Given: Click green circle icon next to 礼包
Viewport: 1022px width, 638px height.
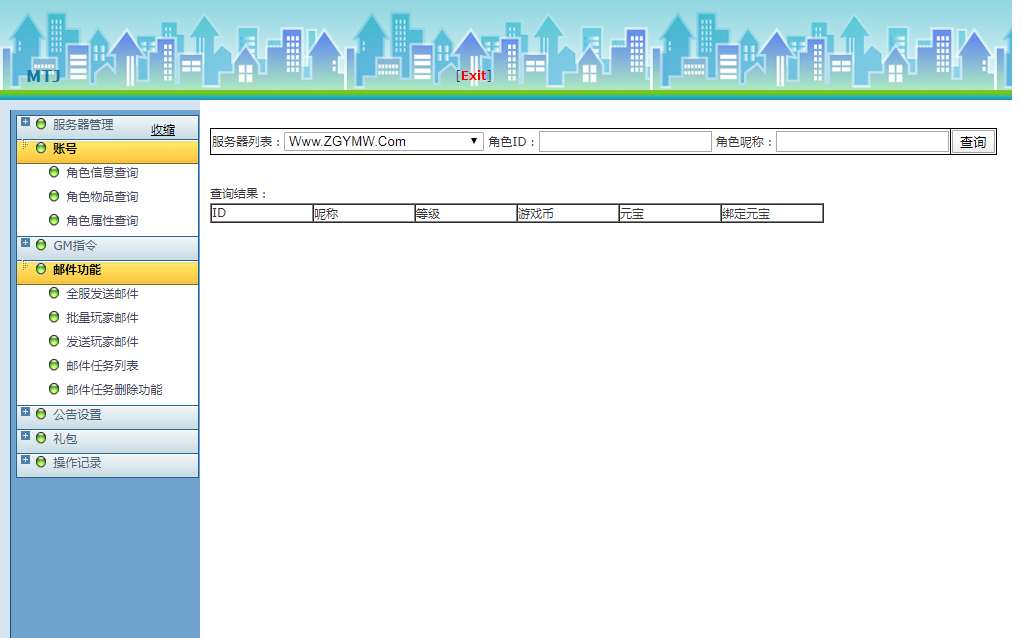Looking at the screenshot, I should tap(41, 438).
